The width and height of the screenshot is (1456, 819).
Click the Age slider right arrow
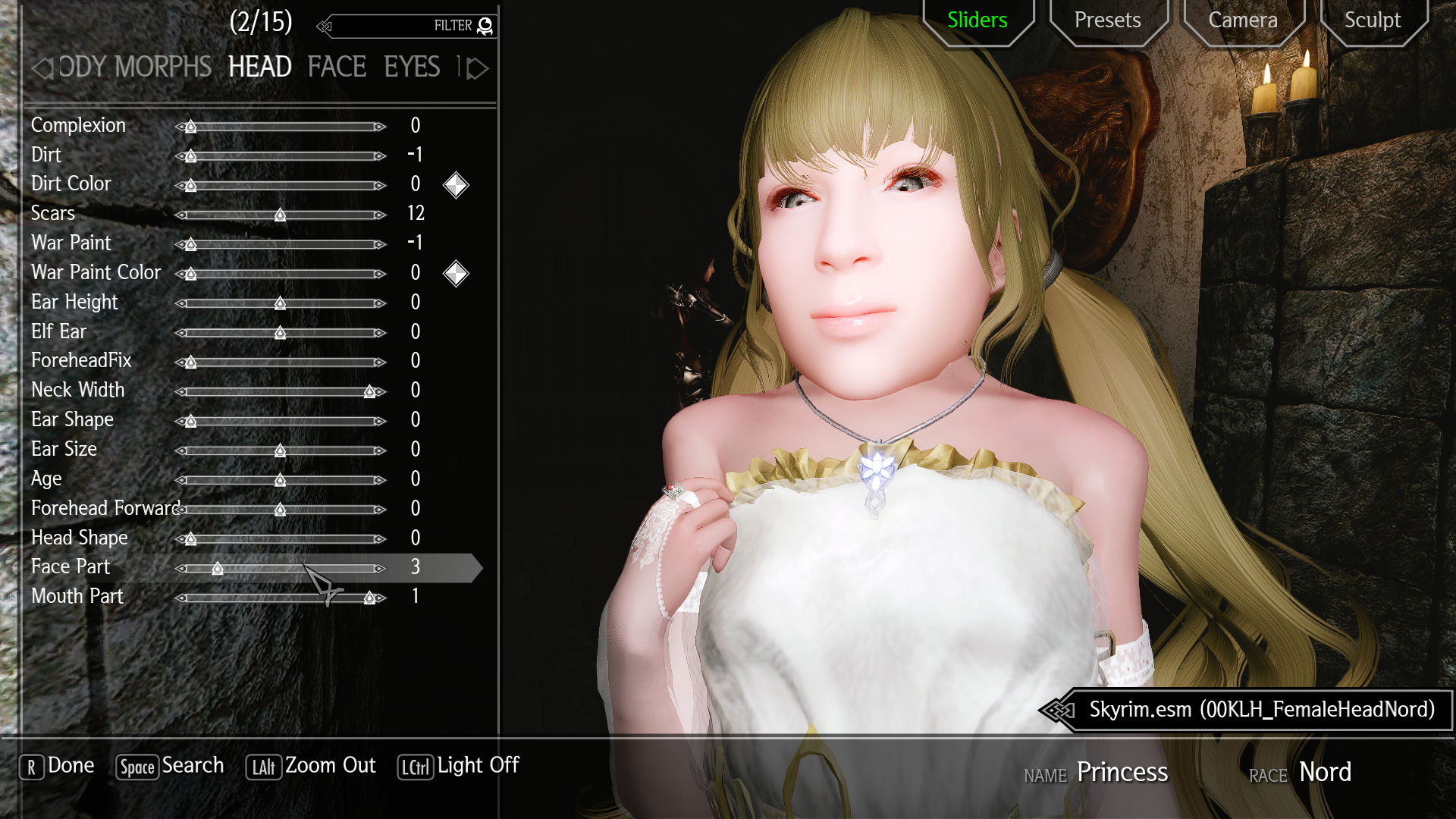(x=381, y=480)
